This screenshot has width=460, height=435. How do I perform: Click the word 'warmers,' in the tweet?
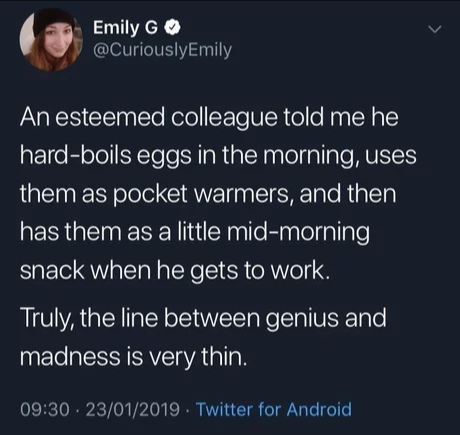(245, 195)
